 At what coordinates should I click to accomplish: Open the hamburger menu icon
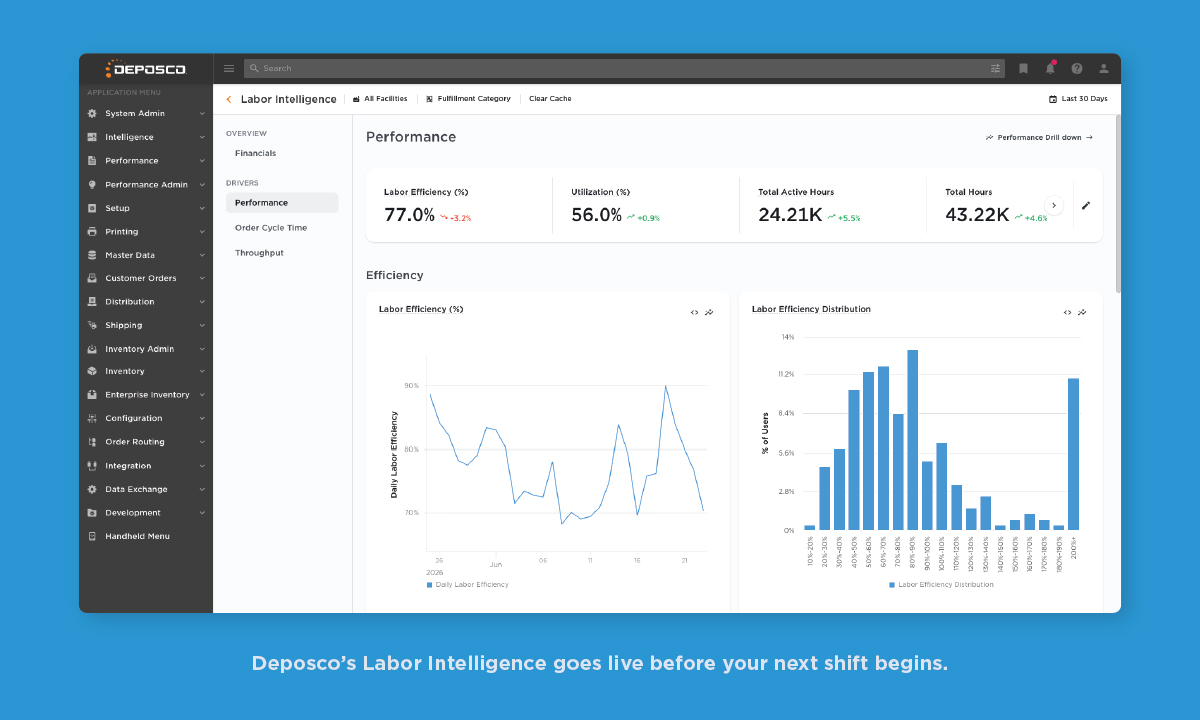pos(229,69)
